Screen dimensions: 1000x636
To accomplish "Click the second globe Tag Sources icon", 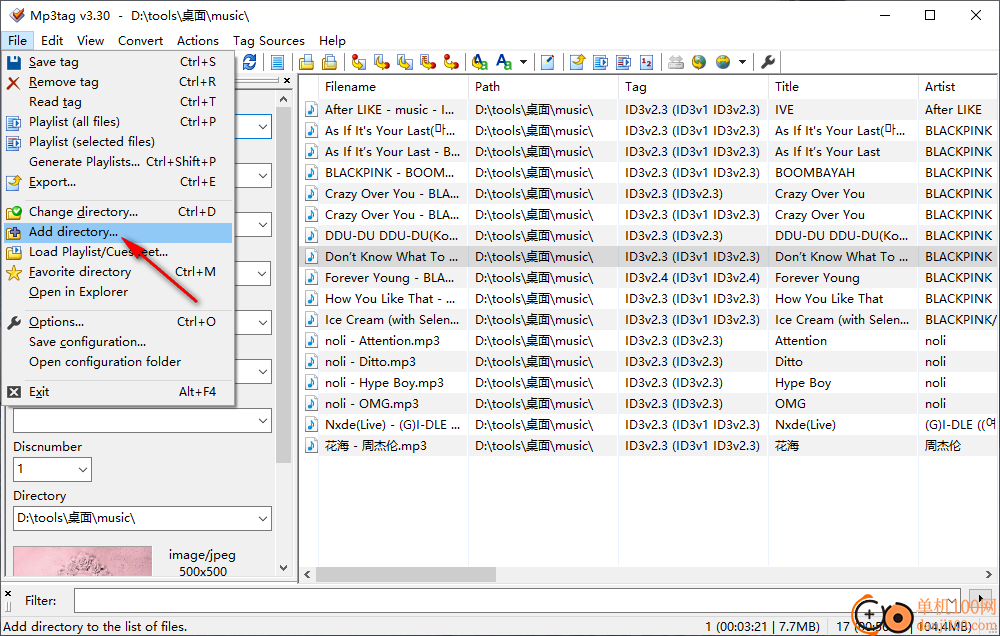I will coord(723,62).
